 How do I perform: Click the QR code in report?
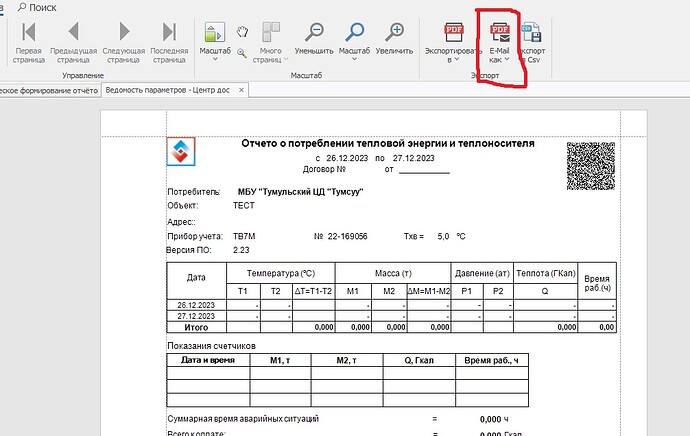pos(591,166)
